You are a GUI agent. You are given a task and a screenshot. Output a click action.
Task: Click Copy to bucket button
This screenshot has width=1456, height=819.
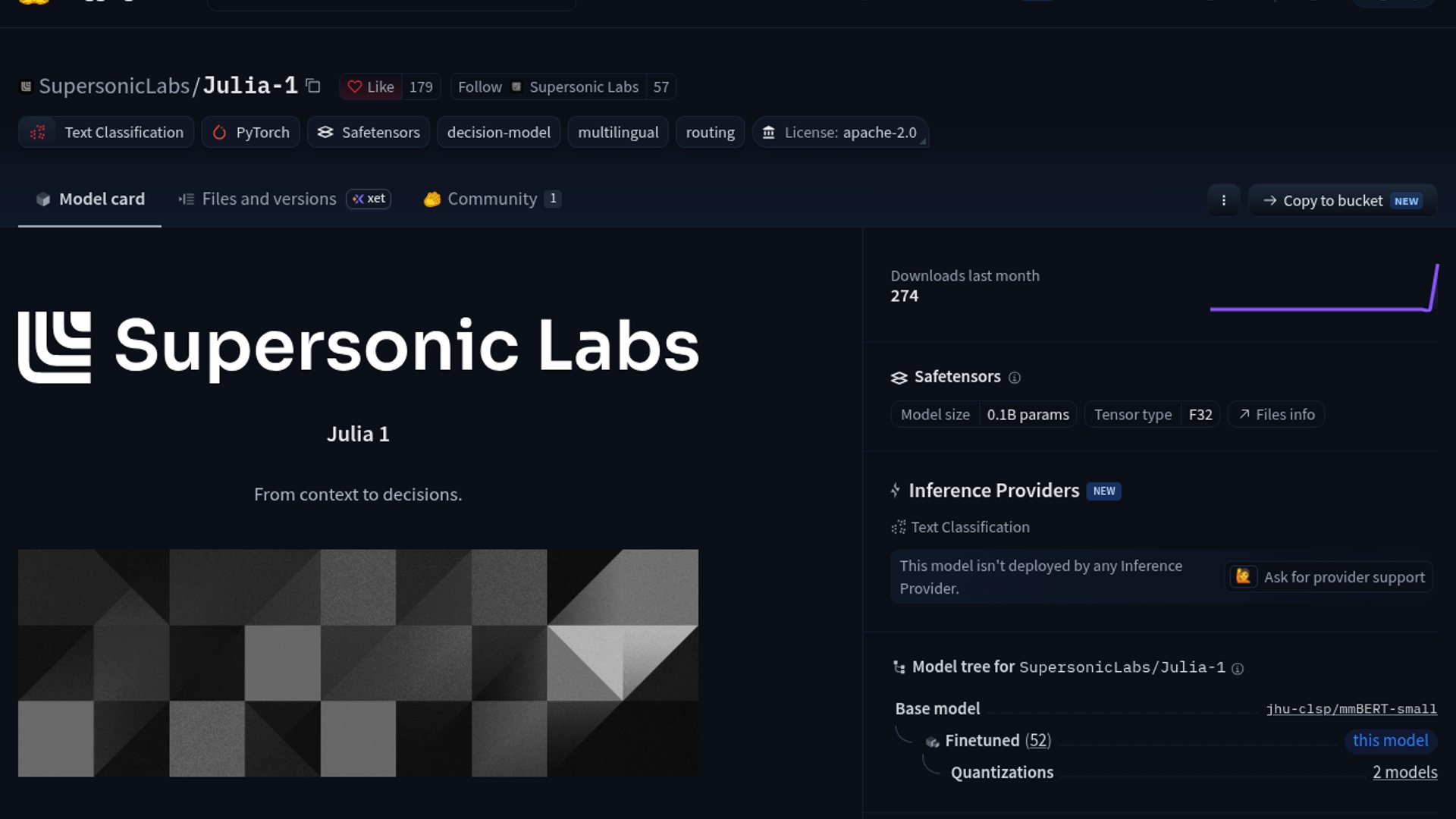point(1342,200)
